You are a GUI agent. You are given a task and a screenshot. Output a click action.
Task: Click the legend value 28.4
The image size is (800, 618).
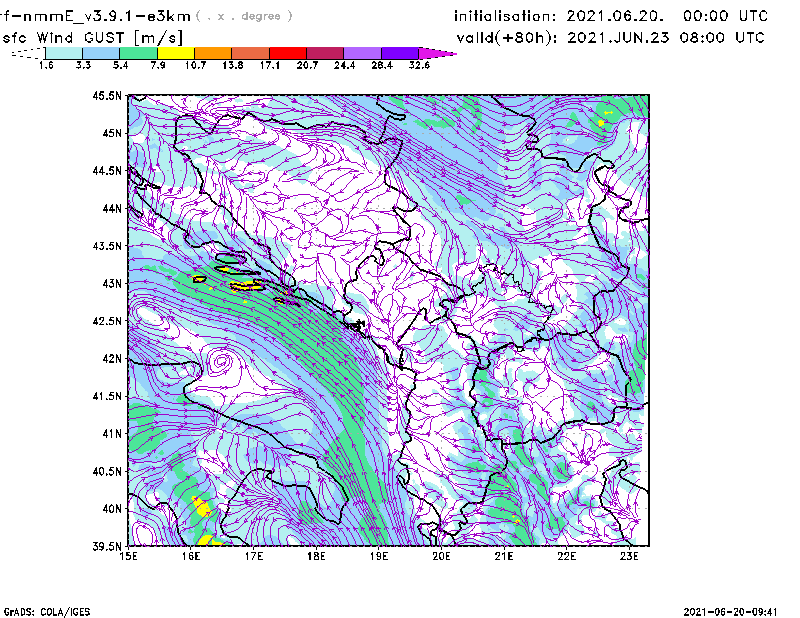(x=382, y=65)
